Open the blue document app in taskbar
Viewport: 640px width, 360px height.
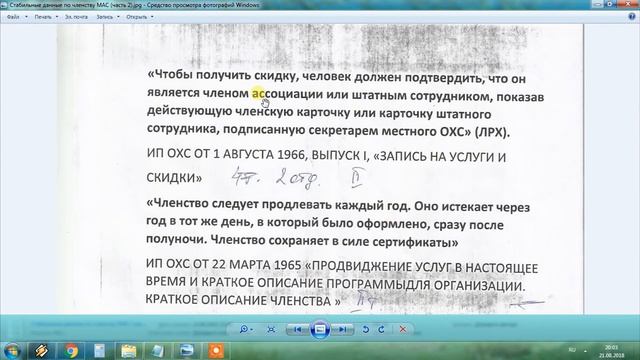pyautogui.click(x=99, y=351)
